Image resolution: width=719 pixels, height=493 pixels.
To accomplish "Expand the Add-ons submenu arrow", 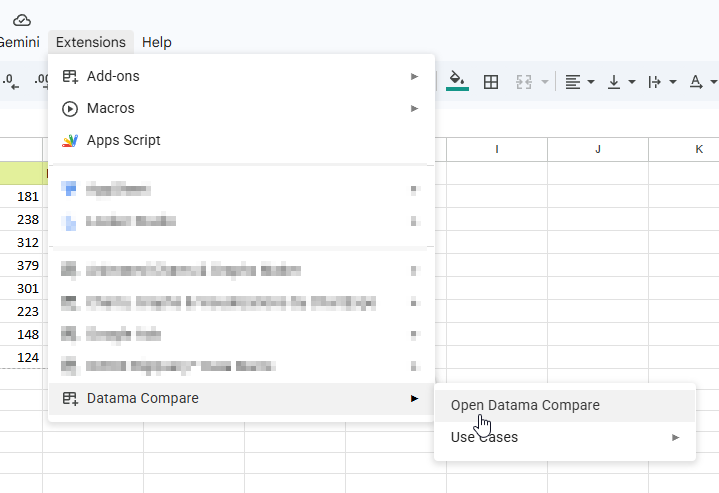I will [x=415, y=76].
